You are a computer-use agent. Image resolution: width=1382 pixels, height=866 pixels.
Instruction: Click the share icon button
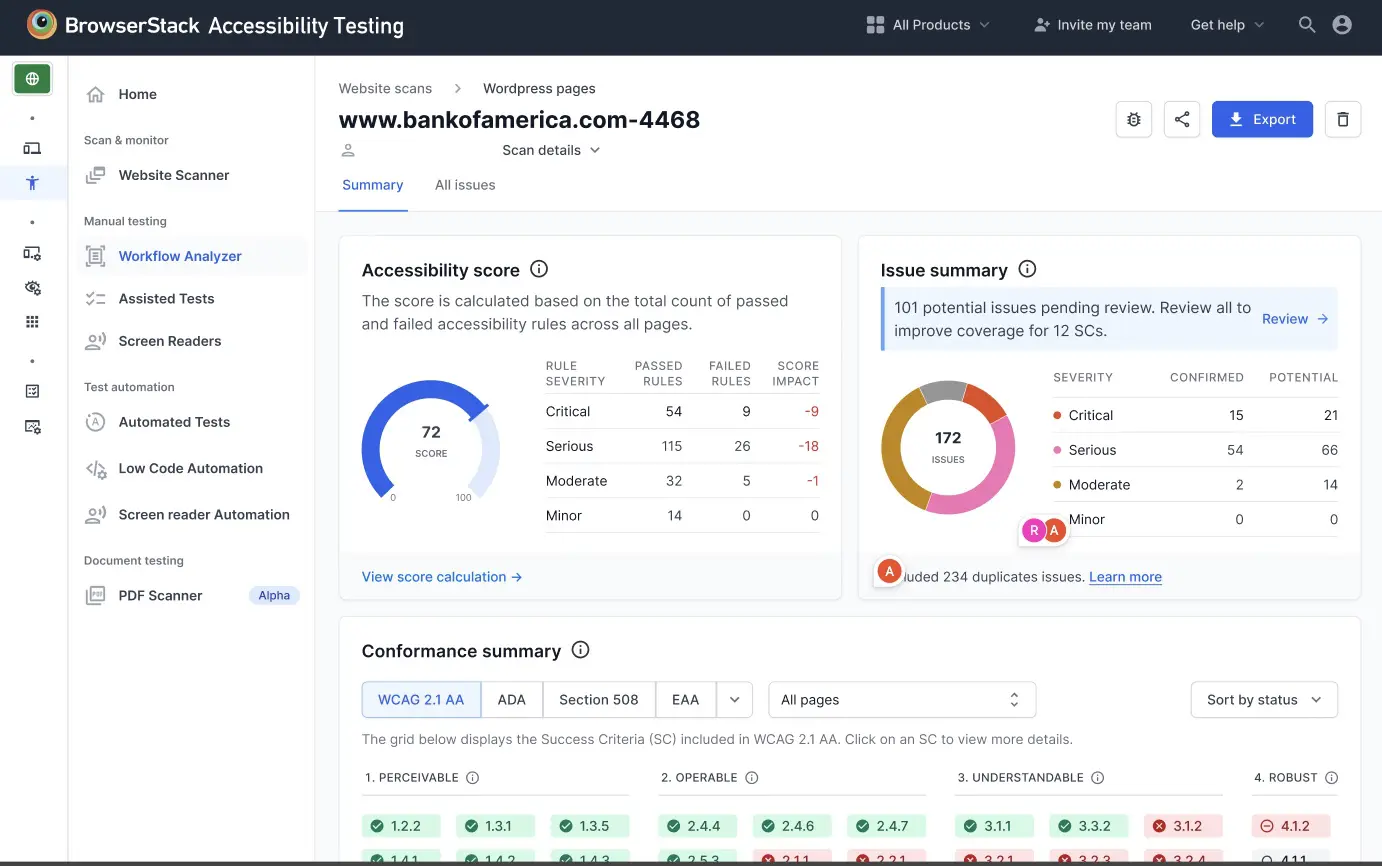click(1182, 119)
